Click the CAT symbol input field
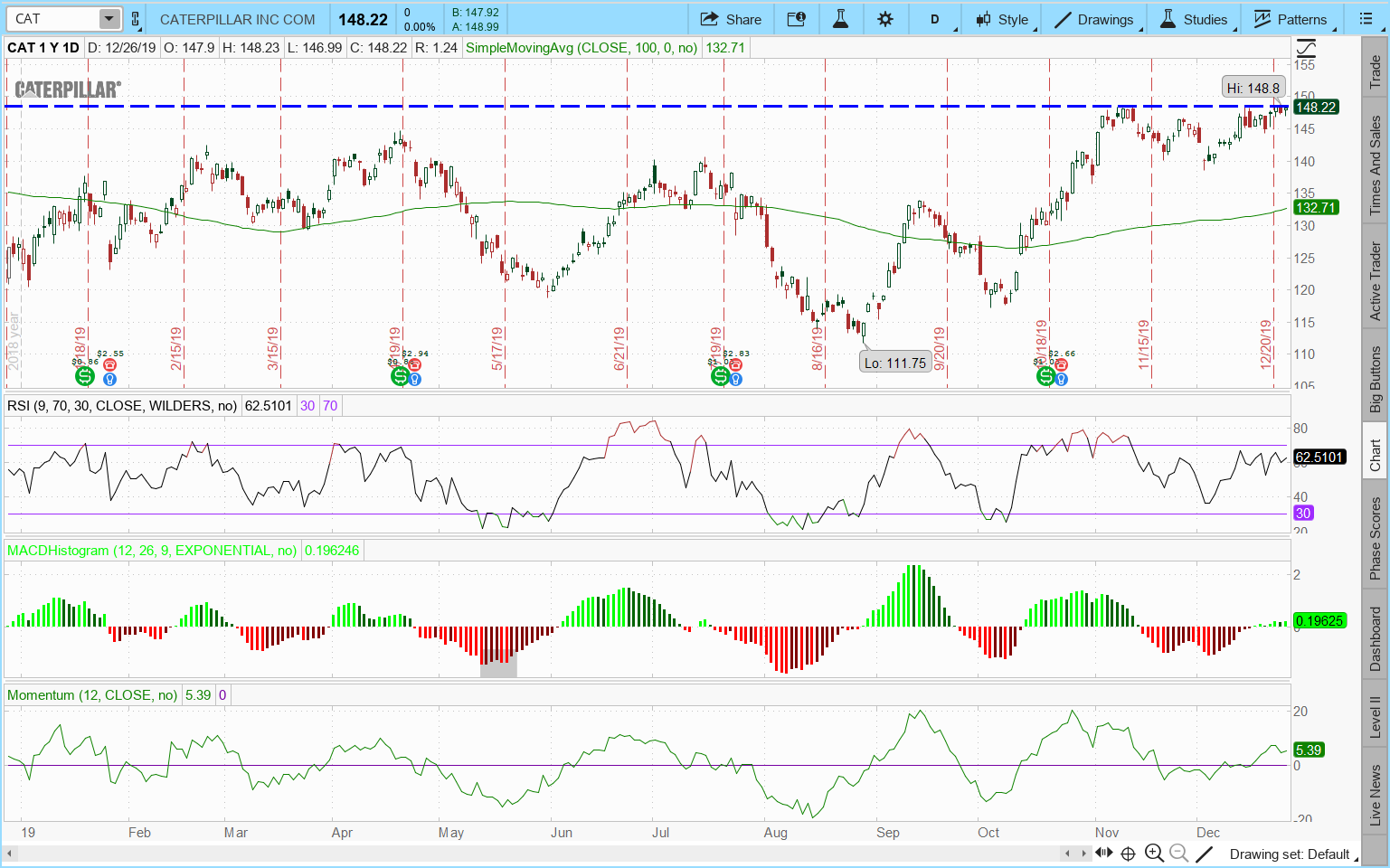 pyautogui.click(x=52, y=19)
